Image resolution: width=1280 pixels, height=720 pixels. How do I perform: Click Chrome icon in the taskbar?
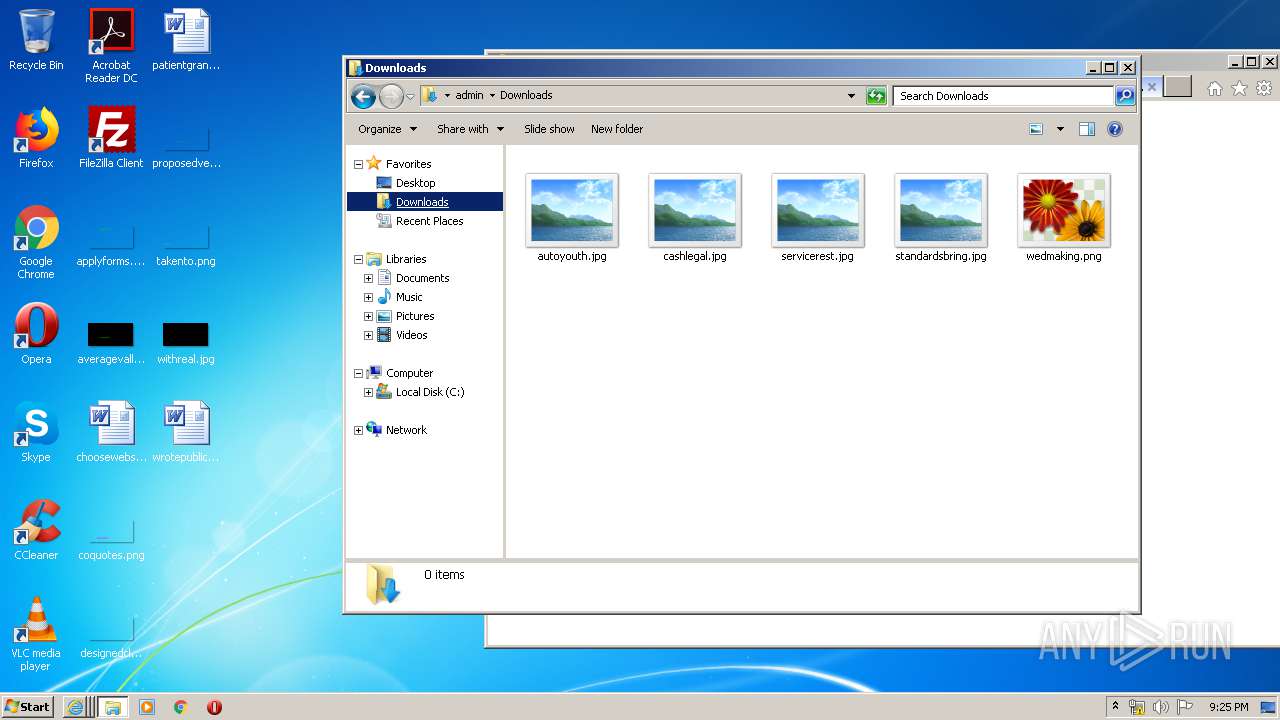(180, 707)
